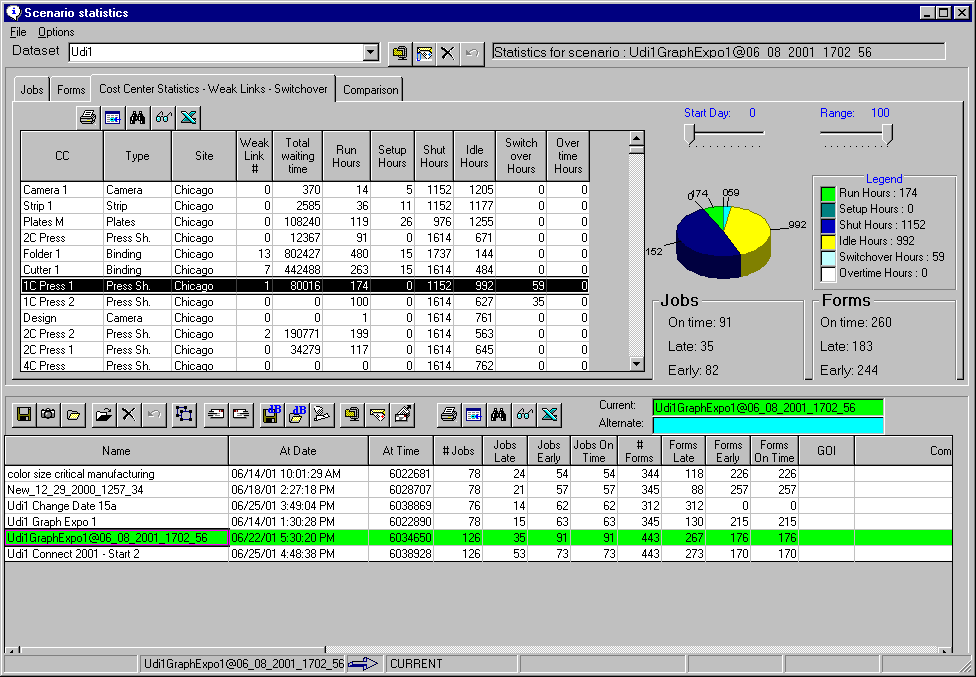Click the binoculars icon above the cost center table
976x677 pixels.
(138, 118)
